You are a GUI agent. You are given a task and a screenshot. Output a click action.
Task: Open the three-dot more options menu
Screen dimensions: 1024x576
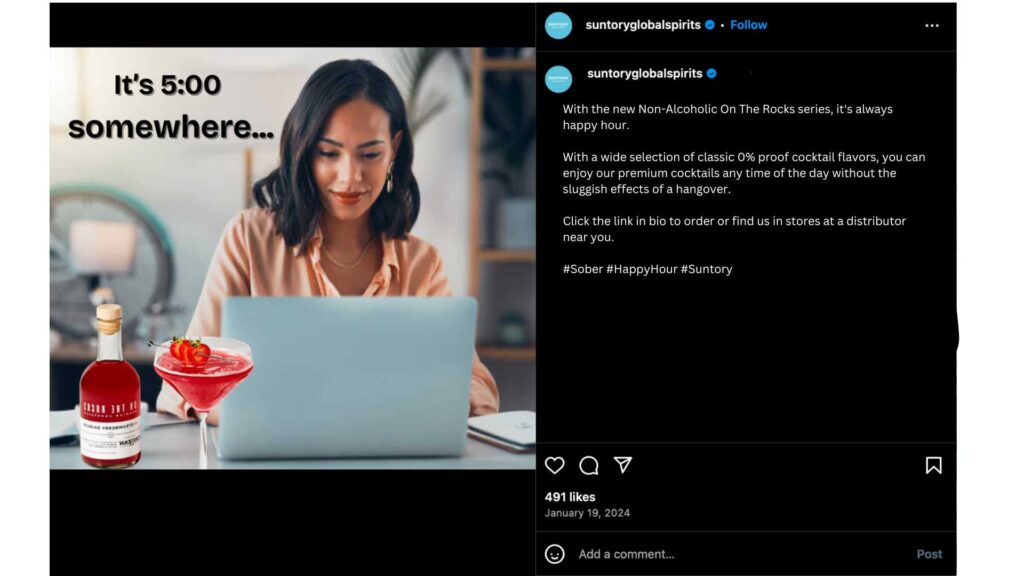pyautogui.click(x=932, y=25)
